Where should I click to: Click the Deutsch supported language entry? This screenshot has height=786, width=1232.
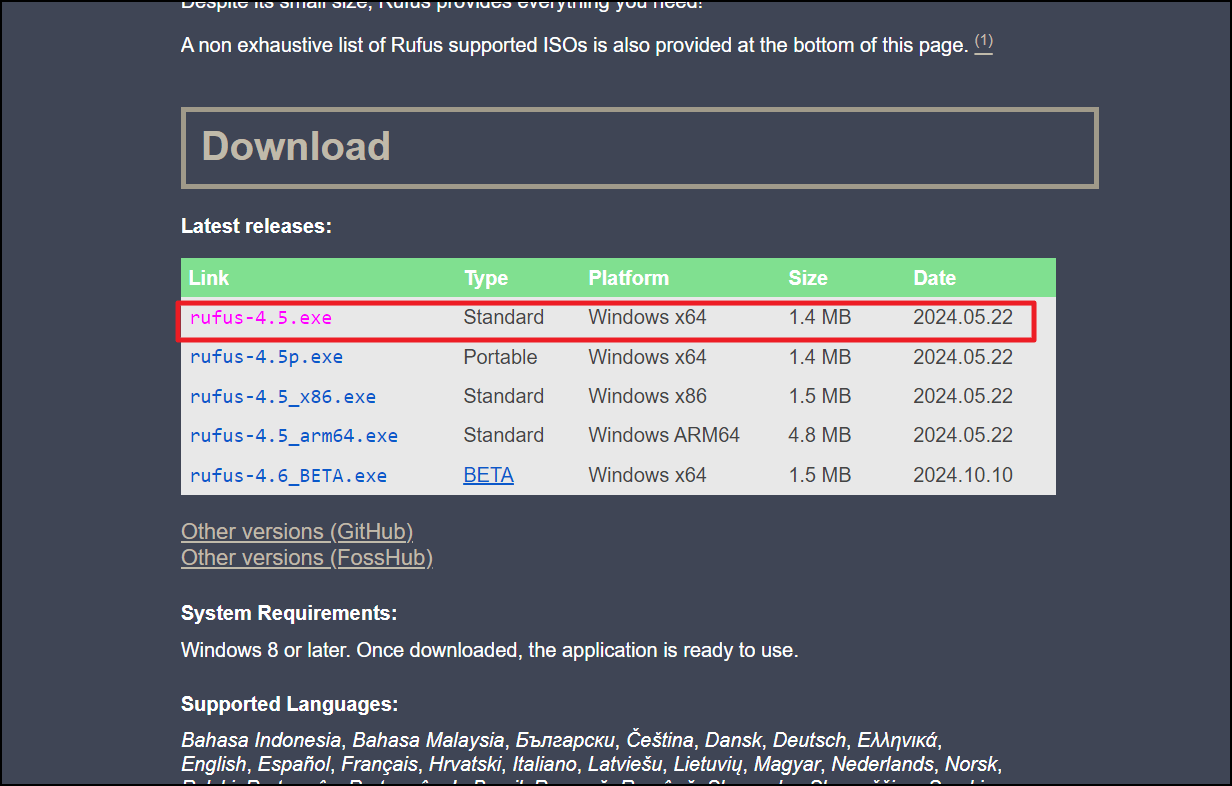click(x=810, y=740)
